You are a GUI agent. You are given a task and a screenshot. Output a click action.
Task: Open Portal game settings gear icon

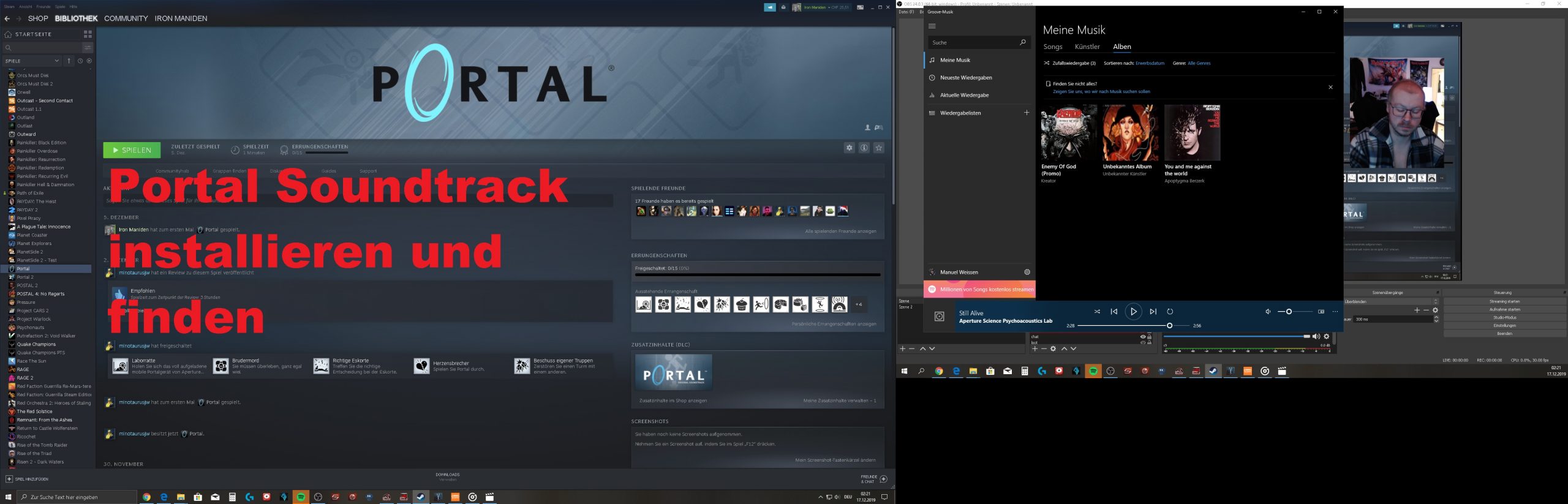pos(849,148)
